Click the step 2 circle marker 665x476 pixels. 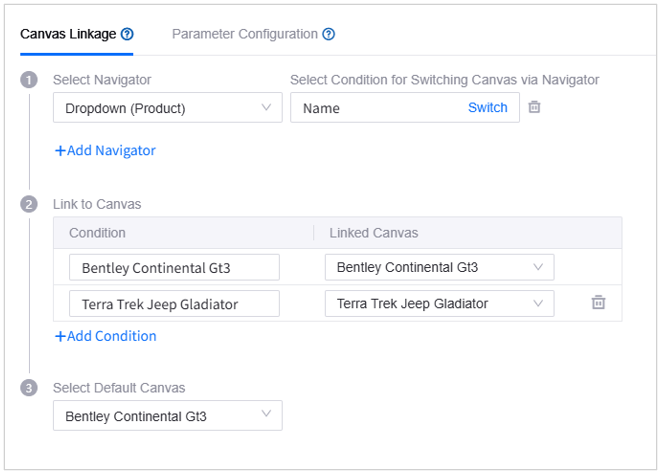tap(29, 204)
